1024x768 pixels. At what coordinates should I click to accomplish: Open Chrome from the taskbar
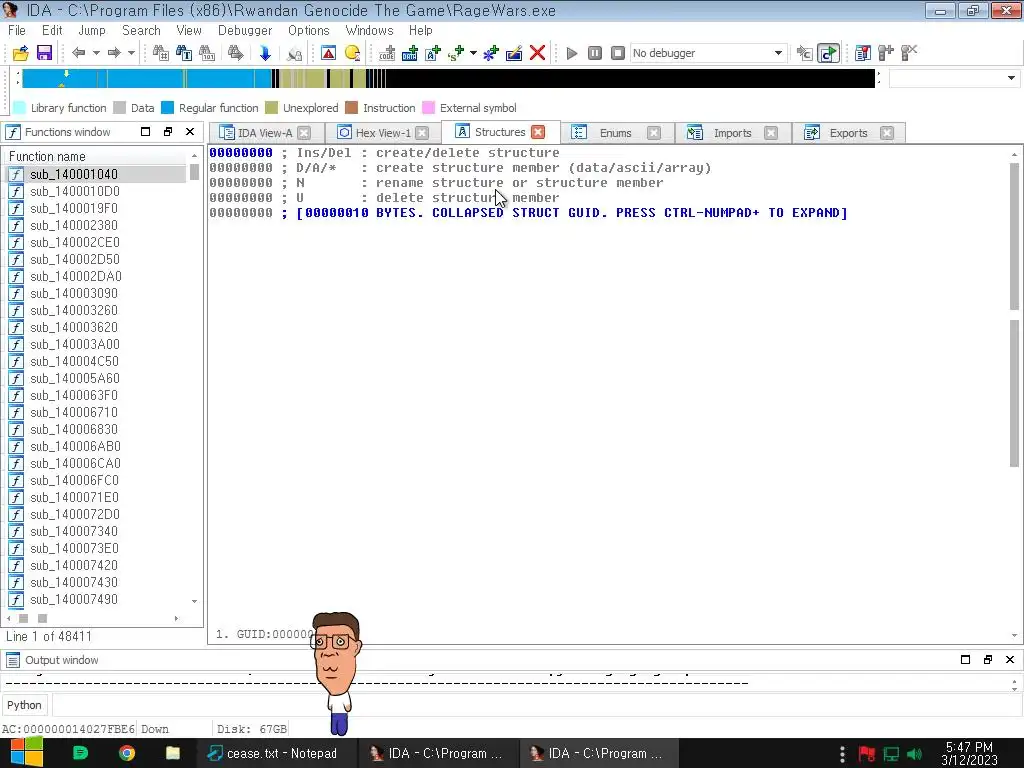[127, 753]
